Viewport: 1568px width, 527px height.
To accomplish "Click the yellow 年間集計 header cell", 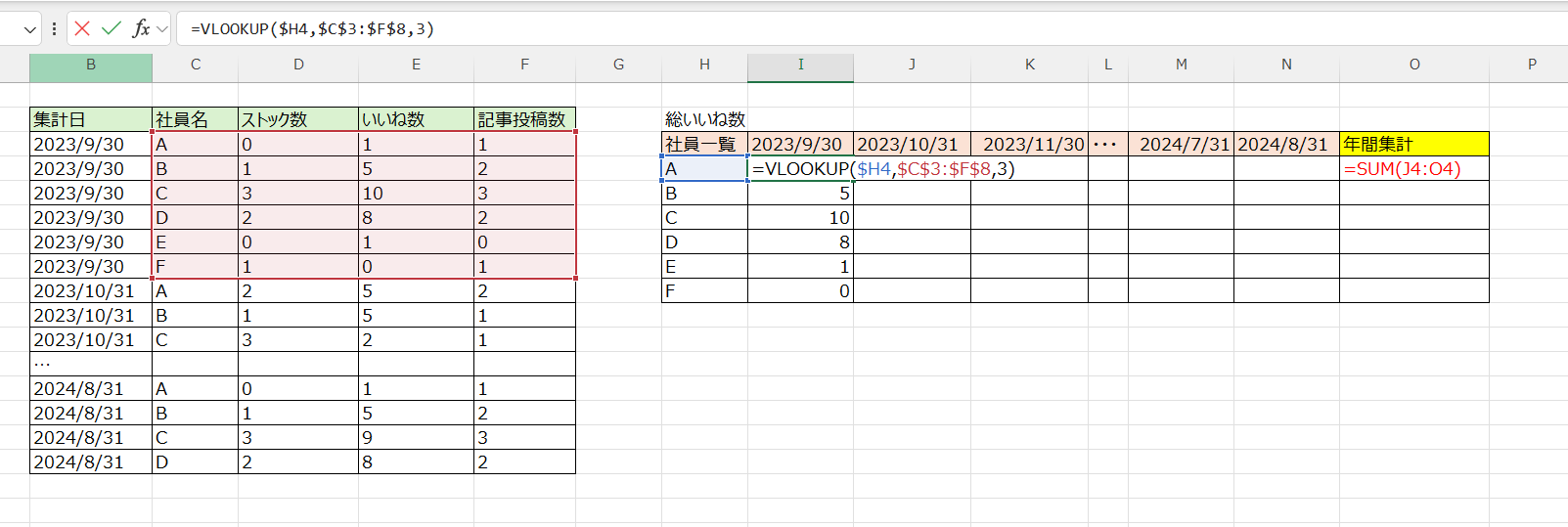I will [1413, 144].
